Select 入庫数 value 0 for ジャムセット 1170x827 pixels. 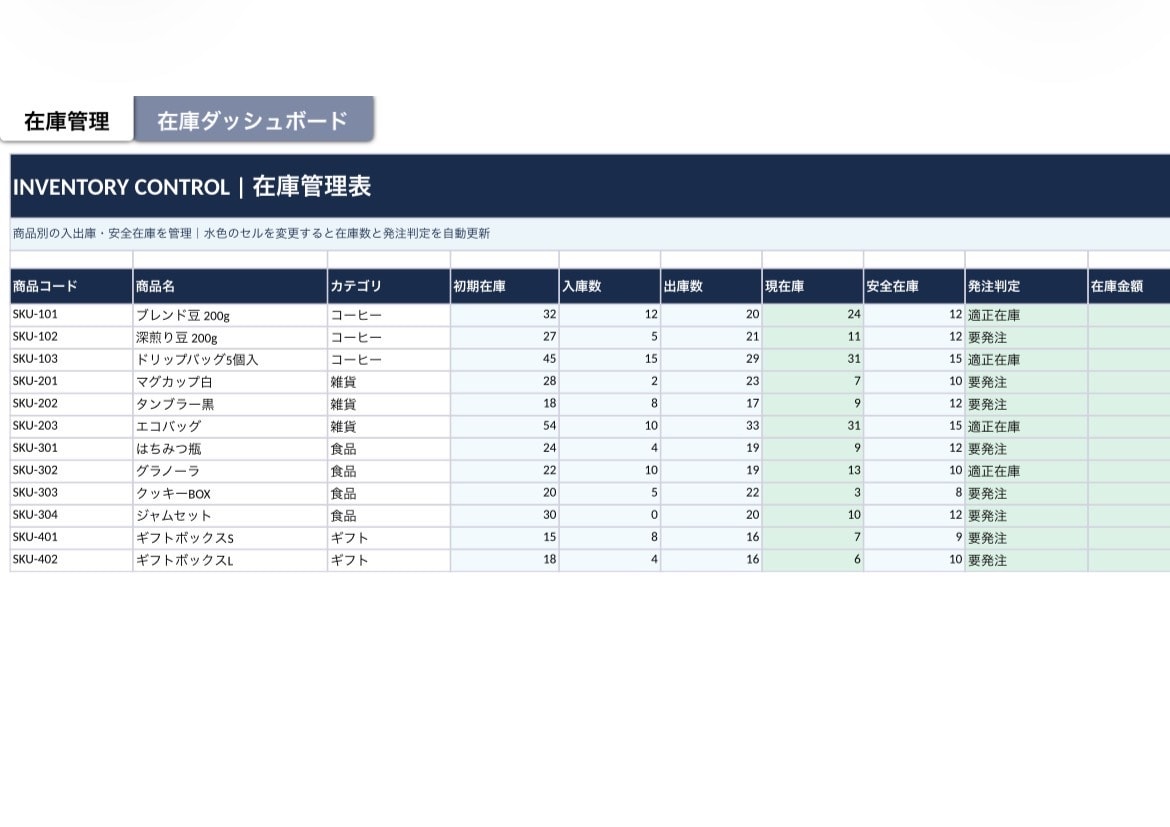[x=610, y=516]
